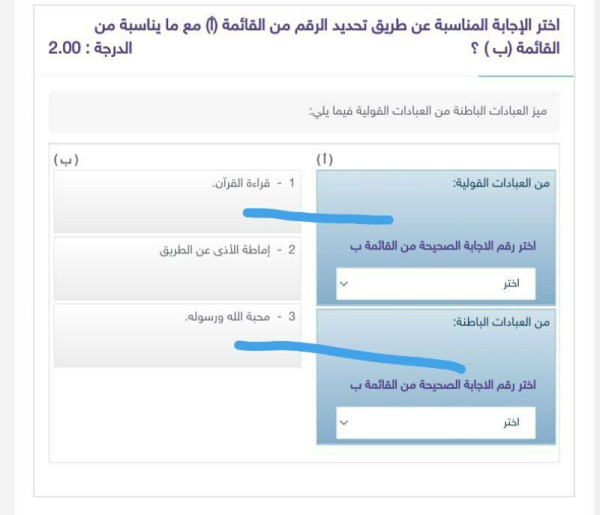Click the prompt اختر رقم الاجابة in the الباطنة card
Screen dimensions: 600x515
coord(438,384)
